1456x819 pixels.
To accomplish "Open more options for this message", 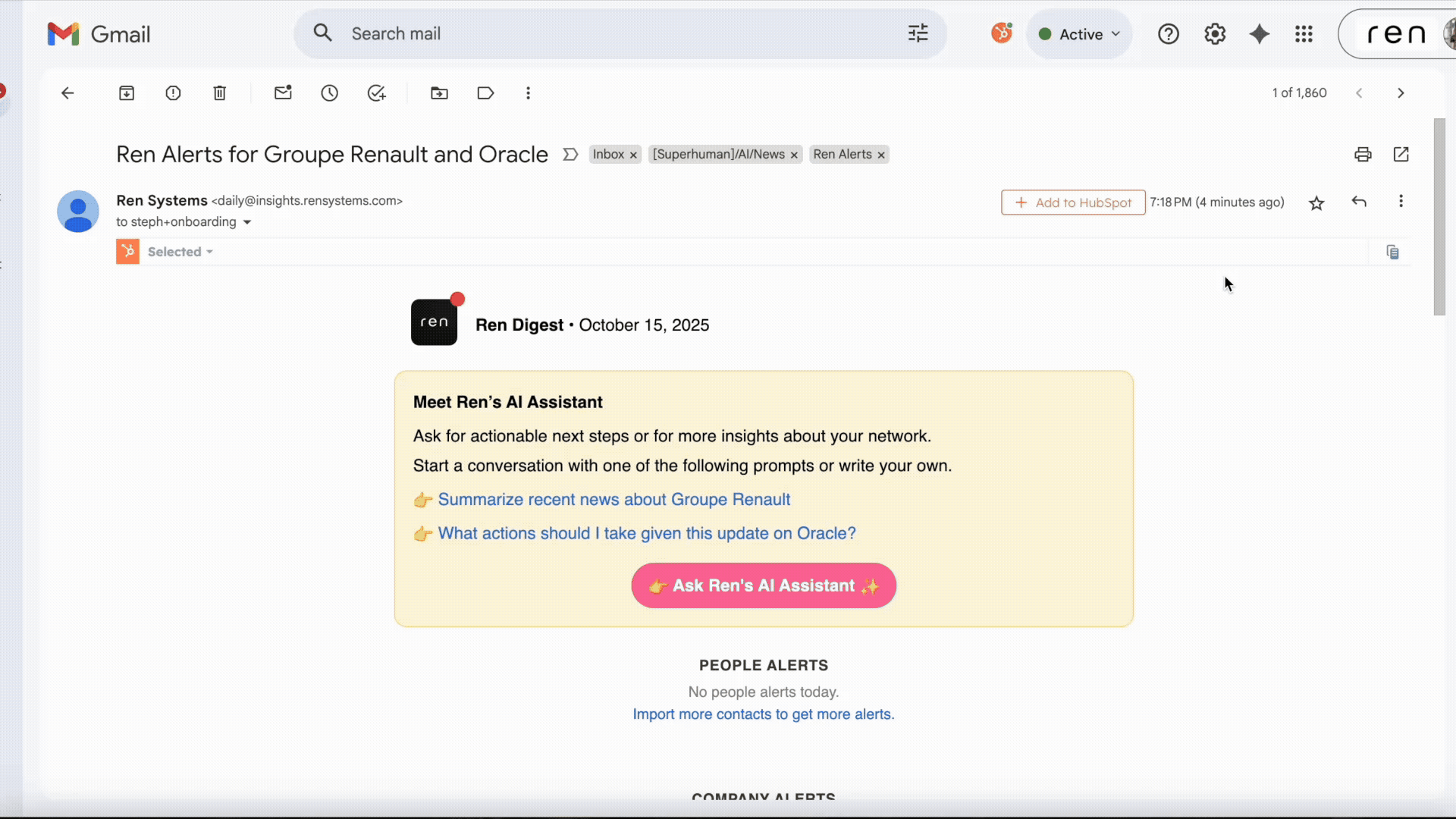I will pyautogui.click(x=1401, y=201).
